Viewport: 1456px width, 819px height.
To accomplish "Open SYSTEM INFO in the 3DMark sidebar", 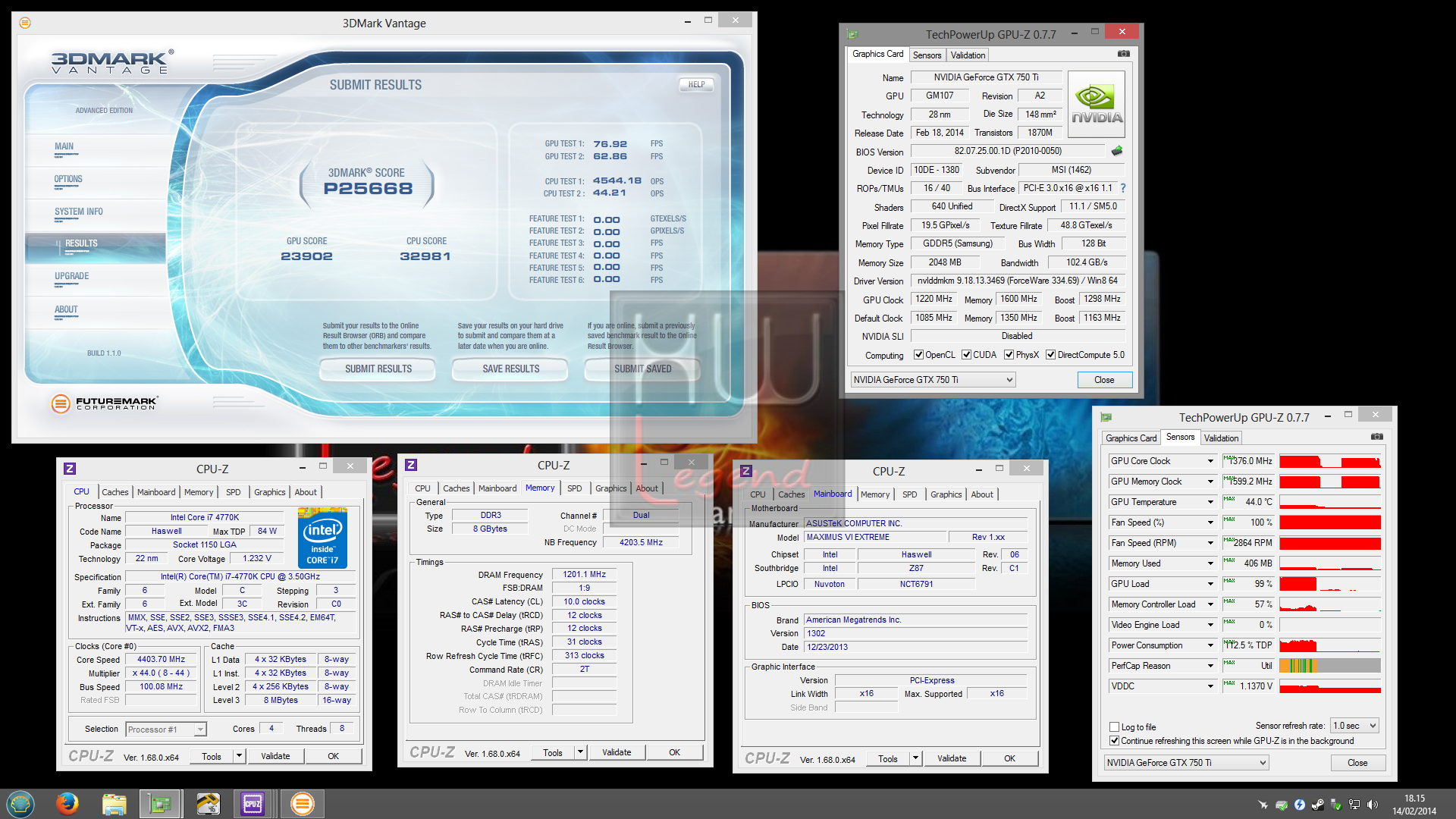I will click(x=79, y=212).
